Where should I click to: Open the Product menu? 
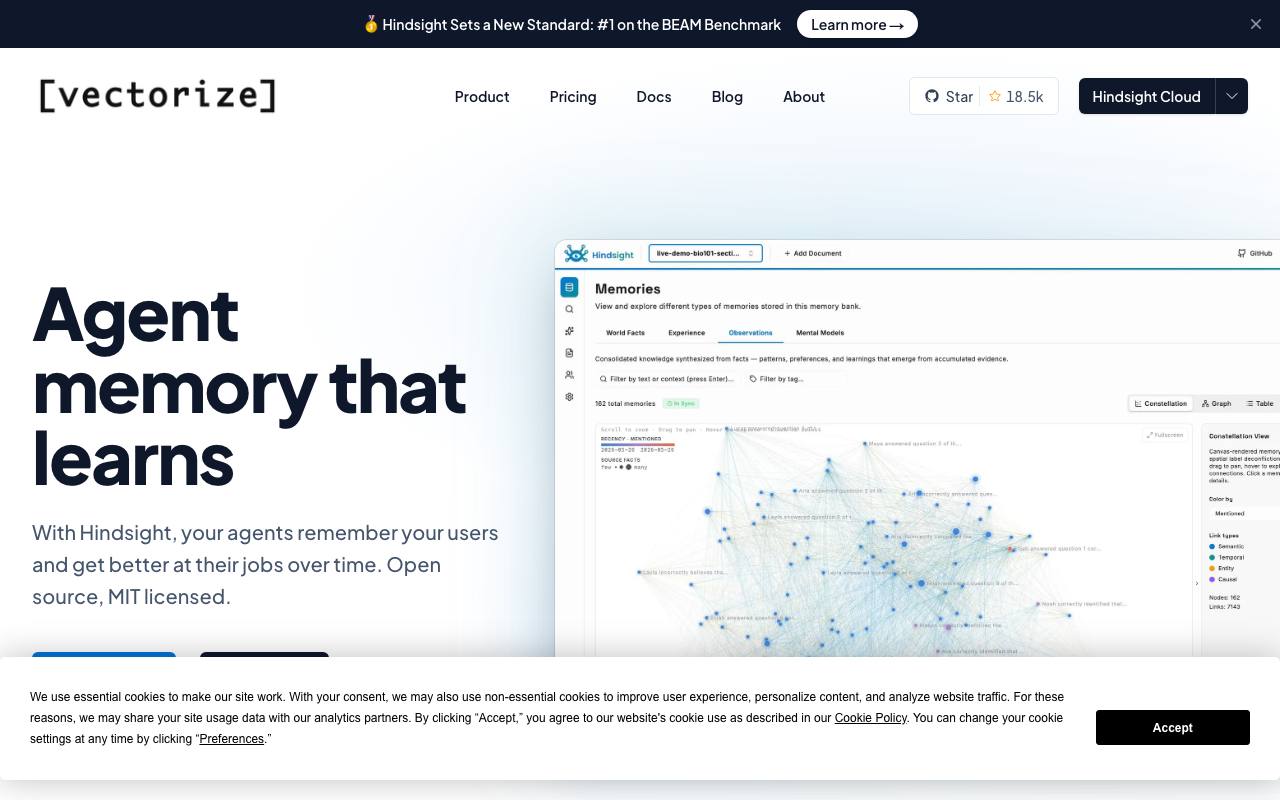(482, 96)
